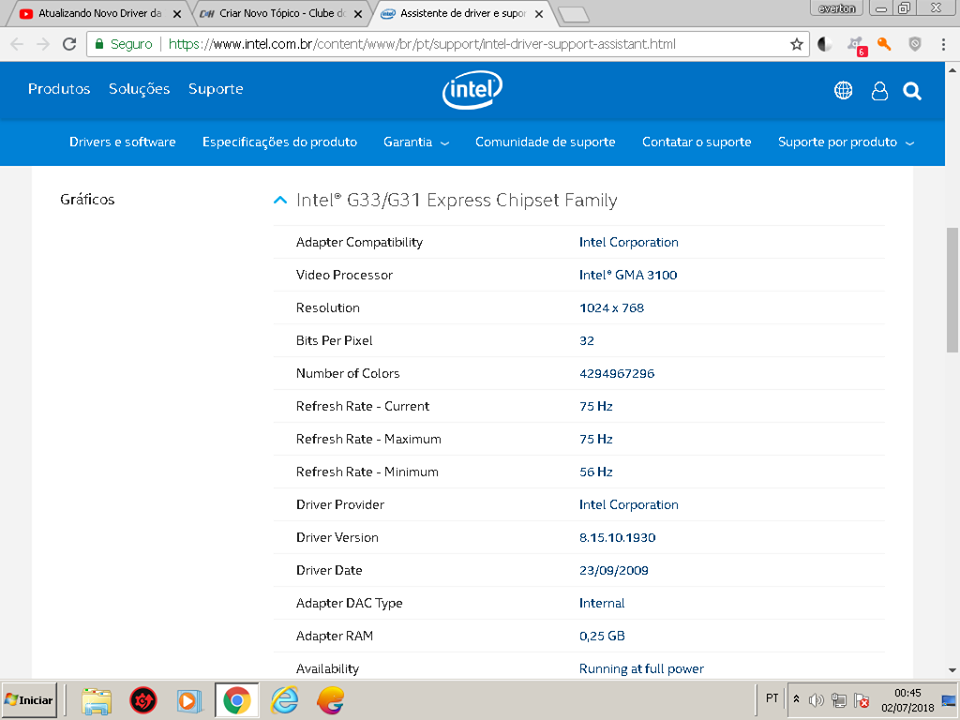Screen dimensions: 960x720
Task: Click the volume speaker tray icon
Action: click(x=816, y=700)
